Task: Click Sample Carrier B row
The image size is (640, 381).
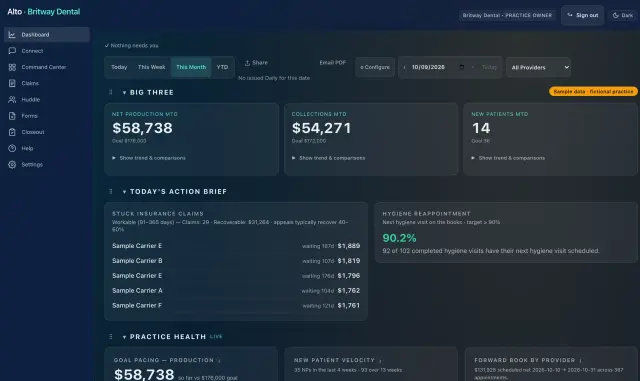Action: point(236,261)
